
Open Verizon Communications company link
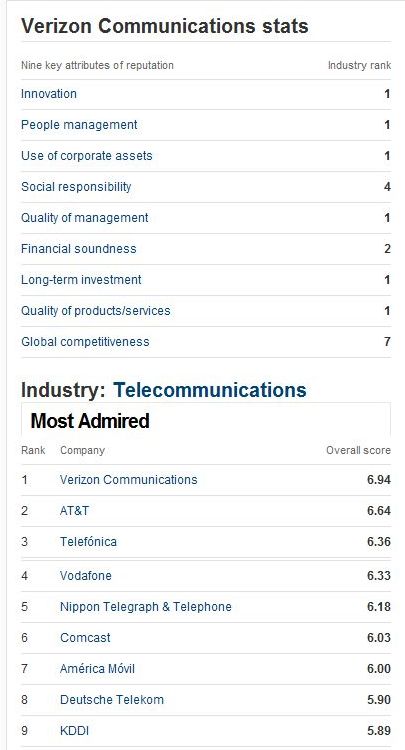[x=129, y=480]
